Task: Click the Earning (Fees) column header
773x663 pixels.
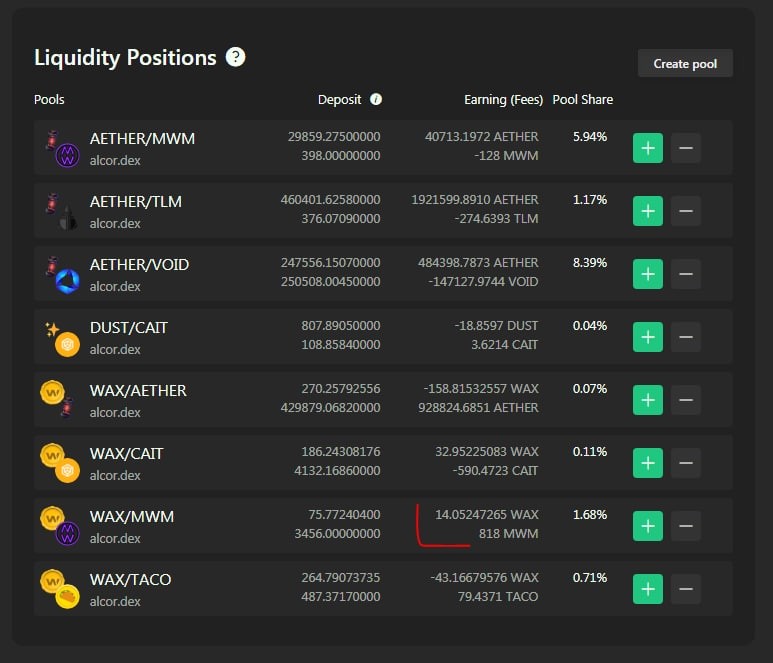Action: (503, 100)
